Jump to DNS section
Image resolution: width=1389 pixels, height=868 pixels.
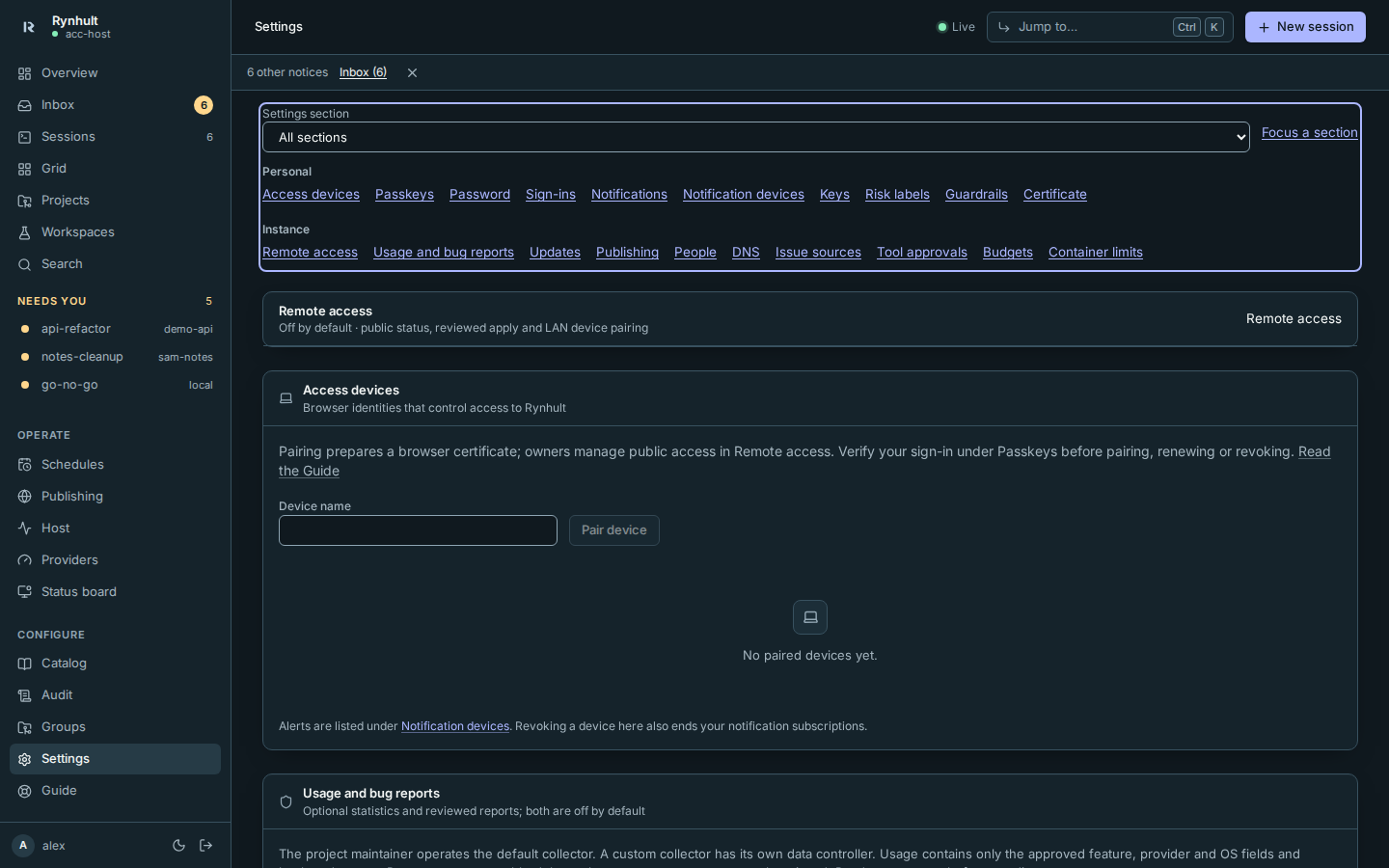(x=746, y=253)
